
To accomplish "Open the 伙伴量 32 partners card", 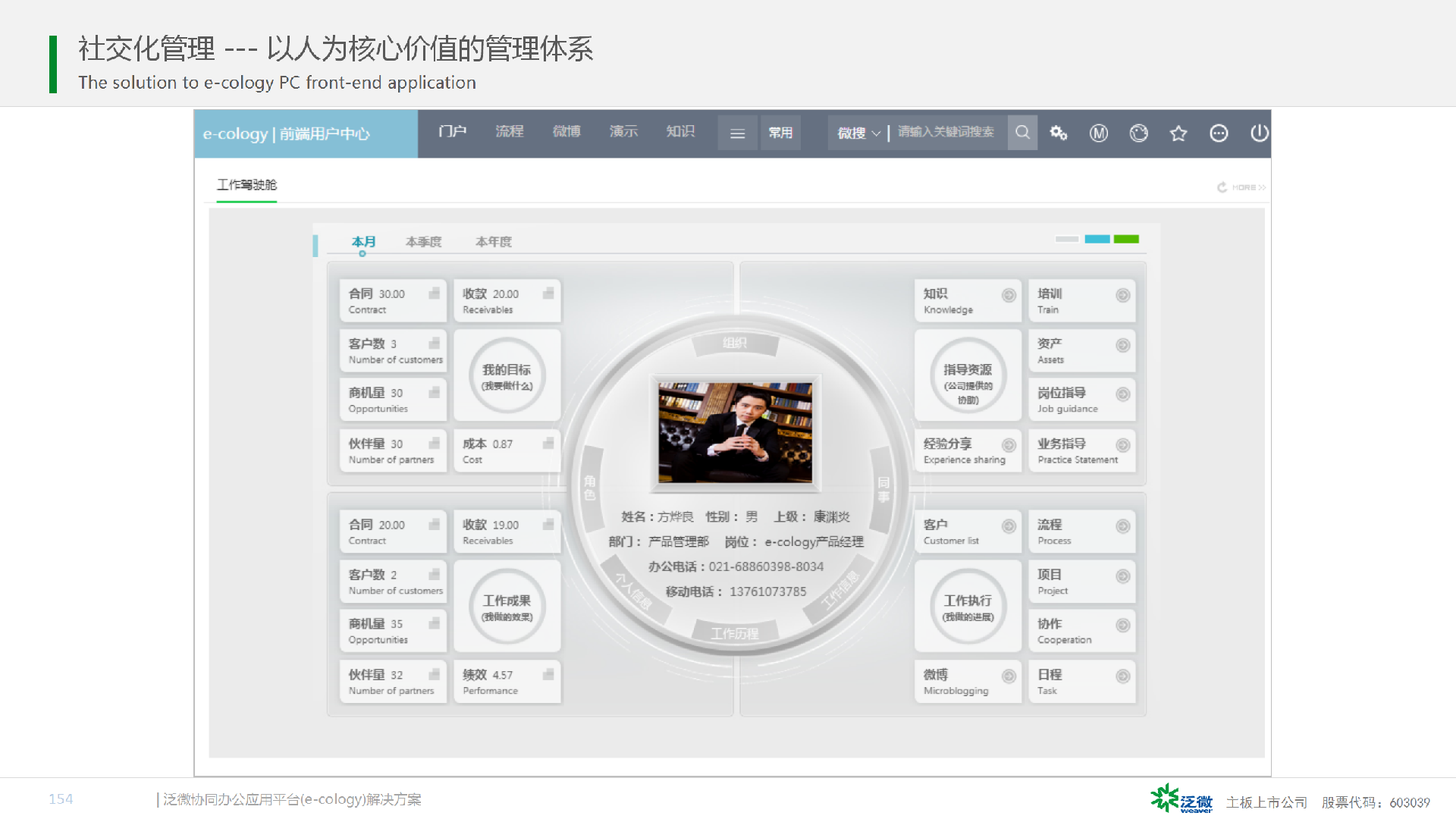I will tap(393, 682).
